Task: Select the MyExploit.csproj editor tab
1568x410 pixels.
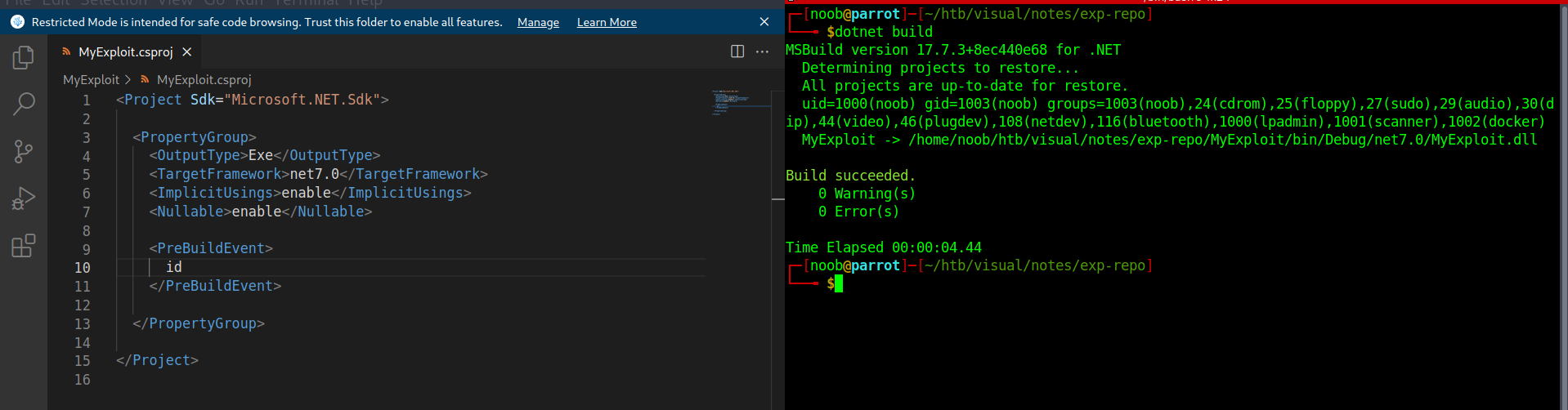Action: click(x=126, y=51)
